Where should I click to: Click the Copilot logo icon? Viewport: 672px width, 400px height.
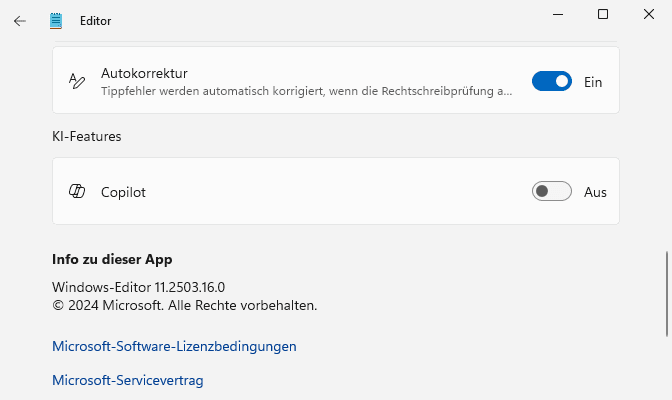tap(77, 191)
